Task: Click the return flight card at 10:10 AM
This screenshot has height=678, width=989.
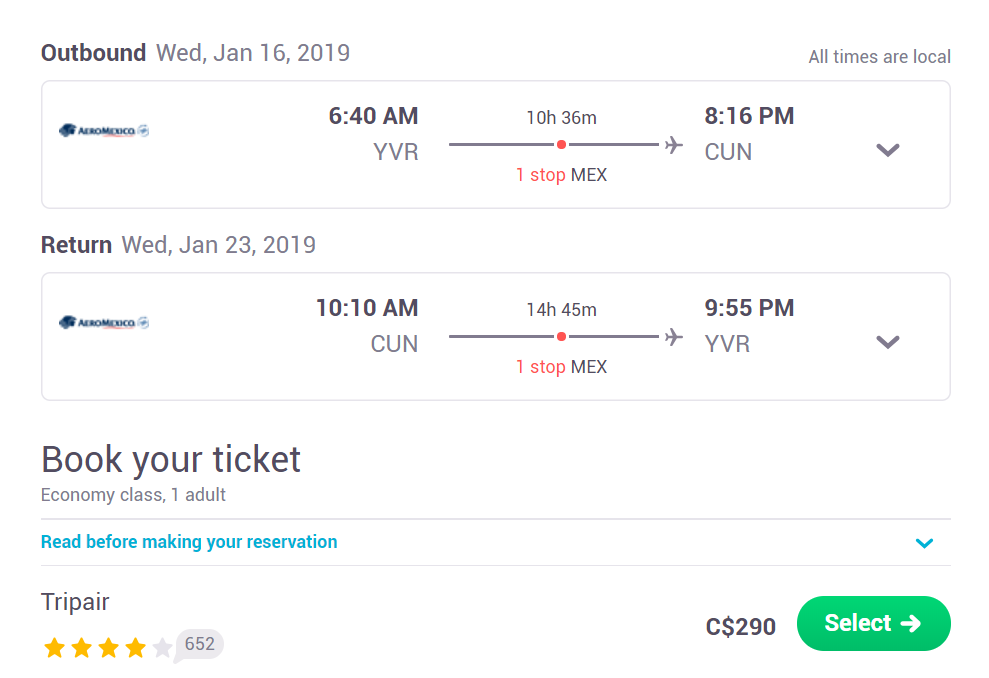Action: 496,337
